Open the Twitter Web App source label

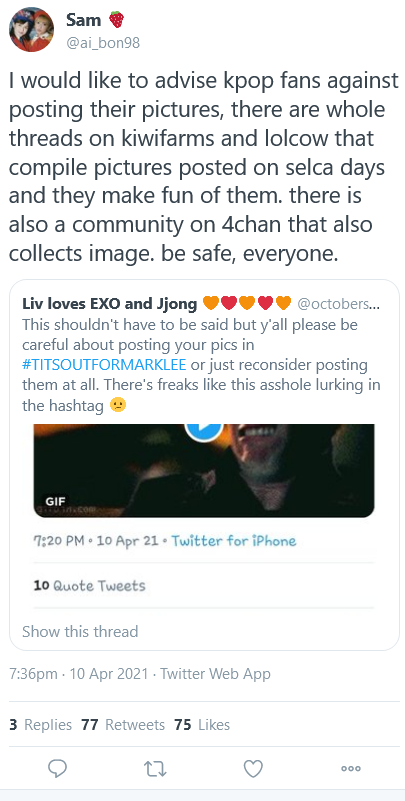215,674
